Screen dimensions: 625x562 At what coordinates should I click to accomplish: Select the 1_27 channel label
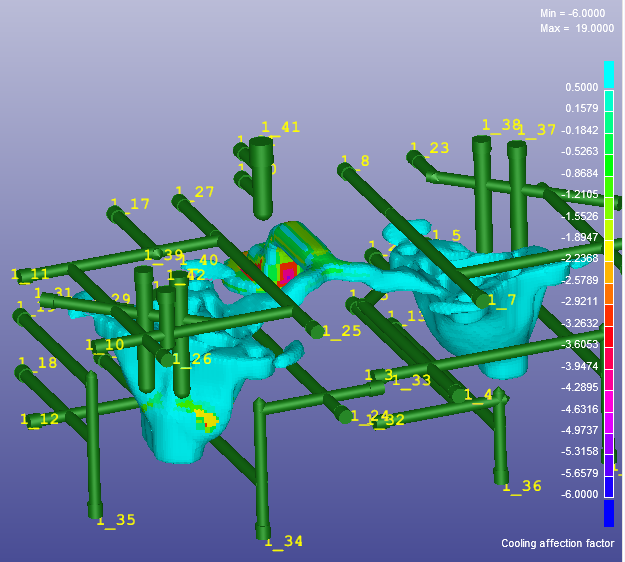pos(195,192)
